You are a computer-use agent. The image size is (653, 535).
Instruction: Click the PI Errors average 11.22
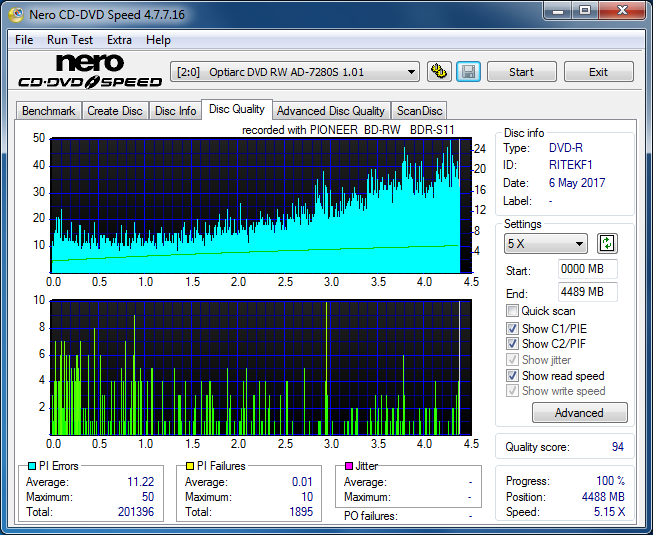click(x=141, y=482)
